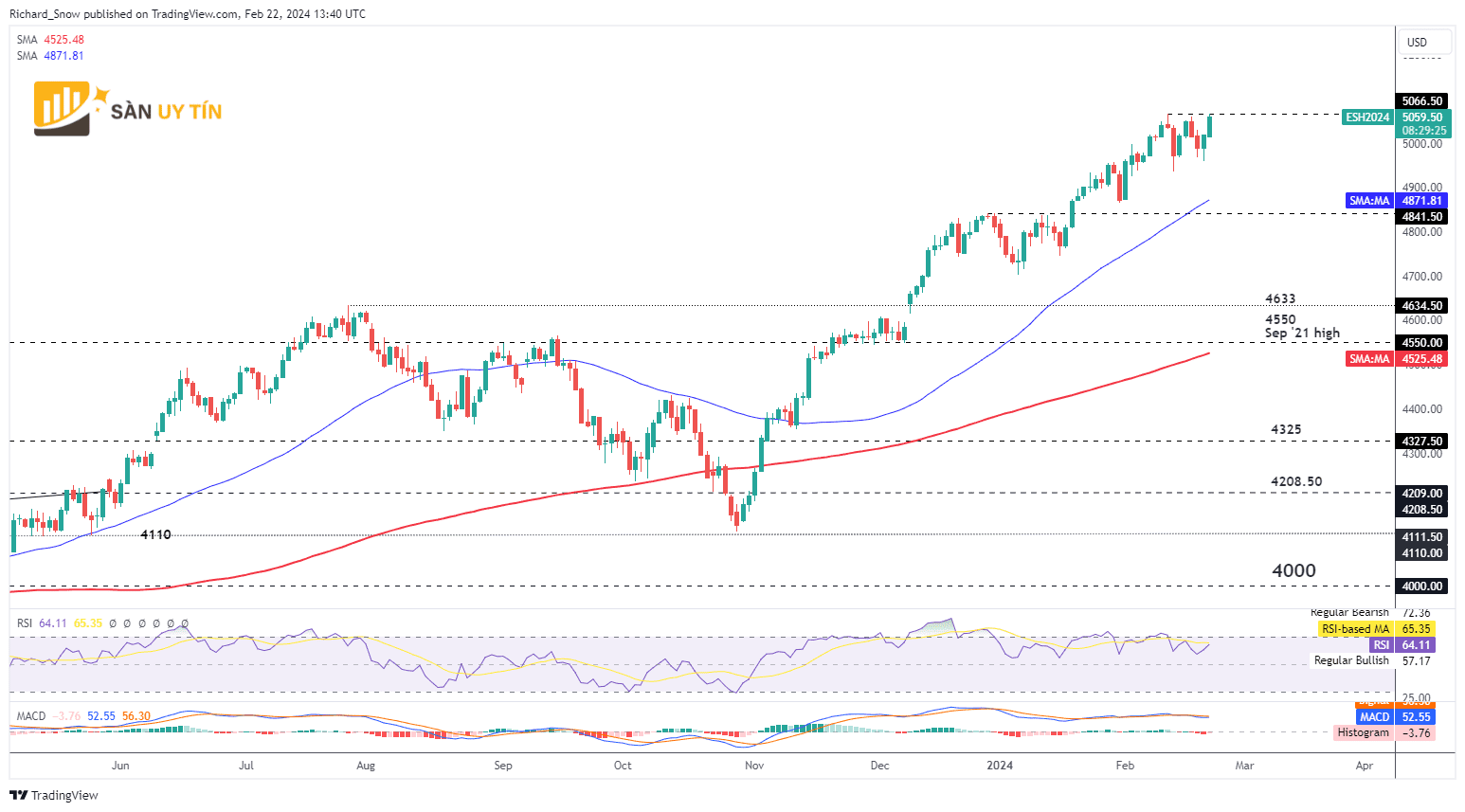Click the TradingView logo at the bottom
The width and height of the screenshot is (1465, 812).
[54, 795]
